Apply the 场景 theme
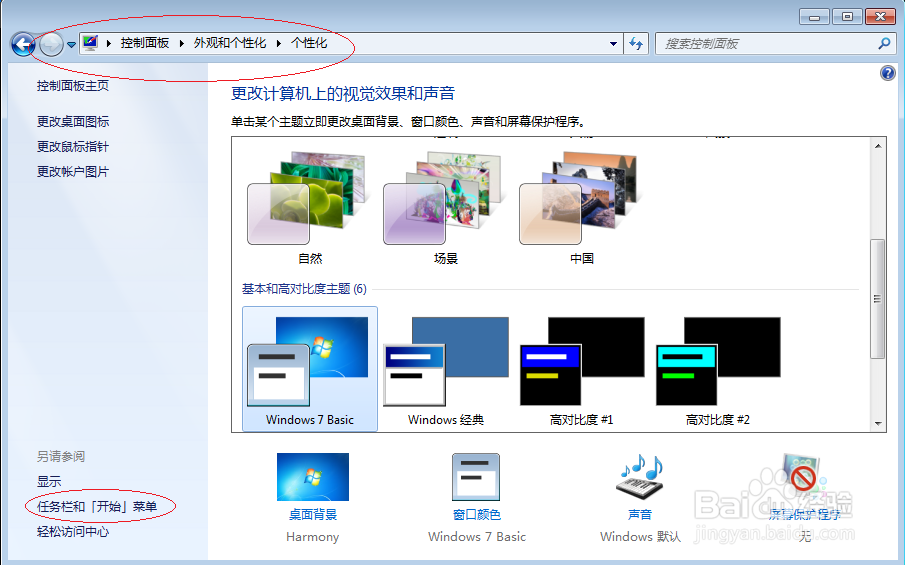This screenshot has height=565, width=905. point(446,208)
